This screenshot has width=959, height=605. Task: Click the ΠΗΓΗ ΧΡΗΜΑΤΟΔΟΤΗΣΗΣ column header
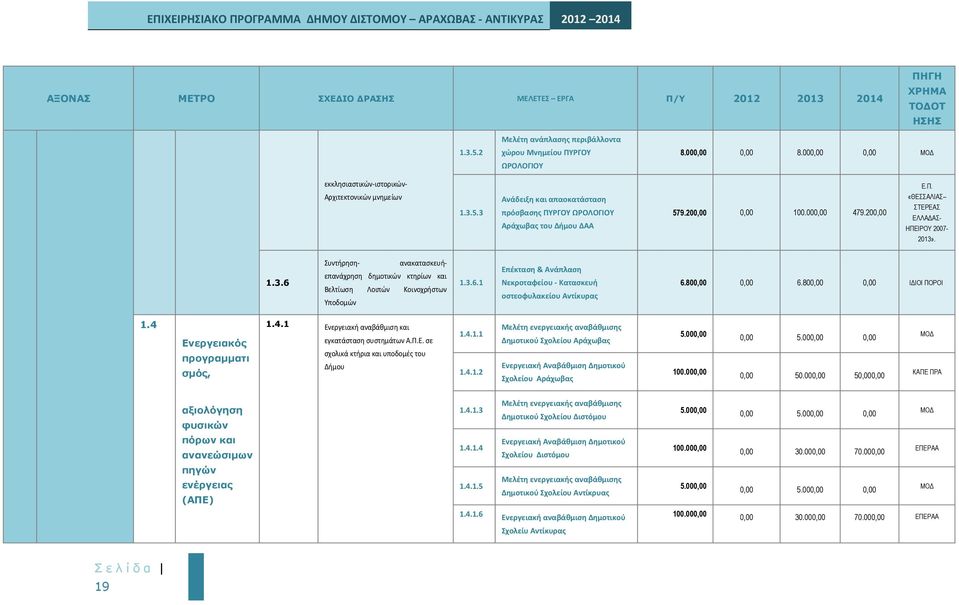click(x=927, y=98)
